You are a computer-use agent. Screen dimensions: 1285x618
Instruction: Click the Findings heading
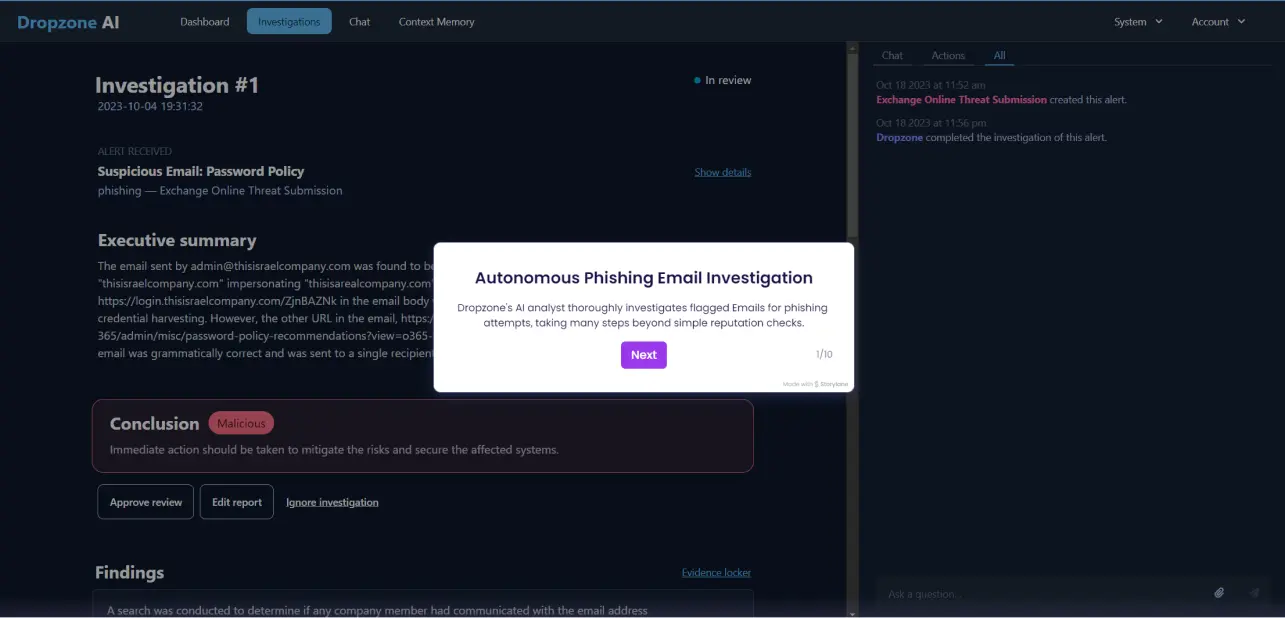click(x=129, y=572)
